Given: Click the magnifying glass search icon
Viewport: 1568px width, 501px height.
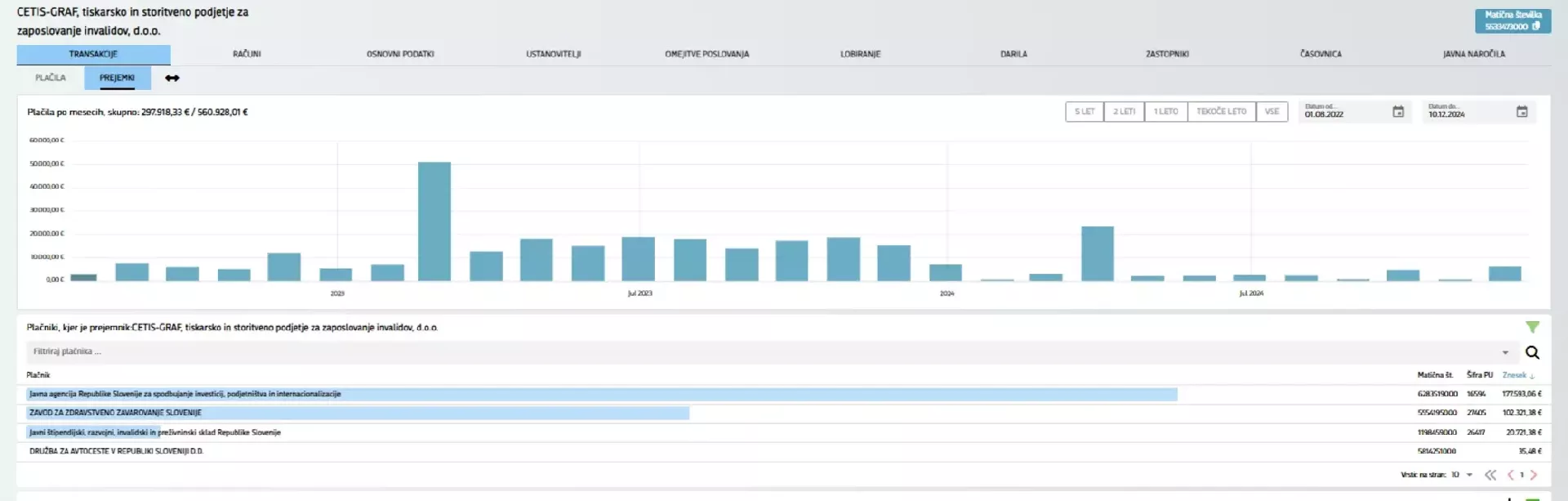Looking at the screenshot, I should point(1532,352).
